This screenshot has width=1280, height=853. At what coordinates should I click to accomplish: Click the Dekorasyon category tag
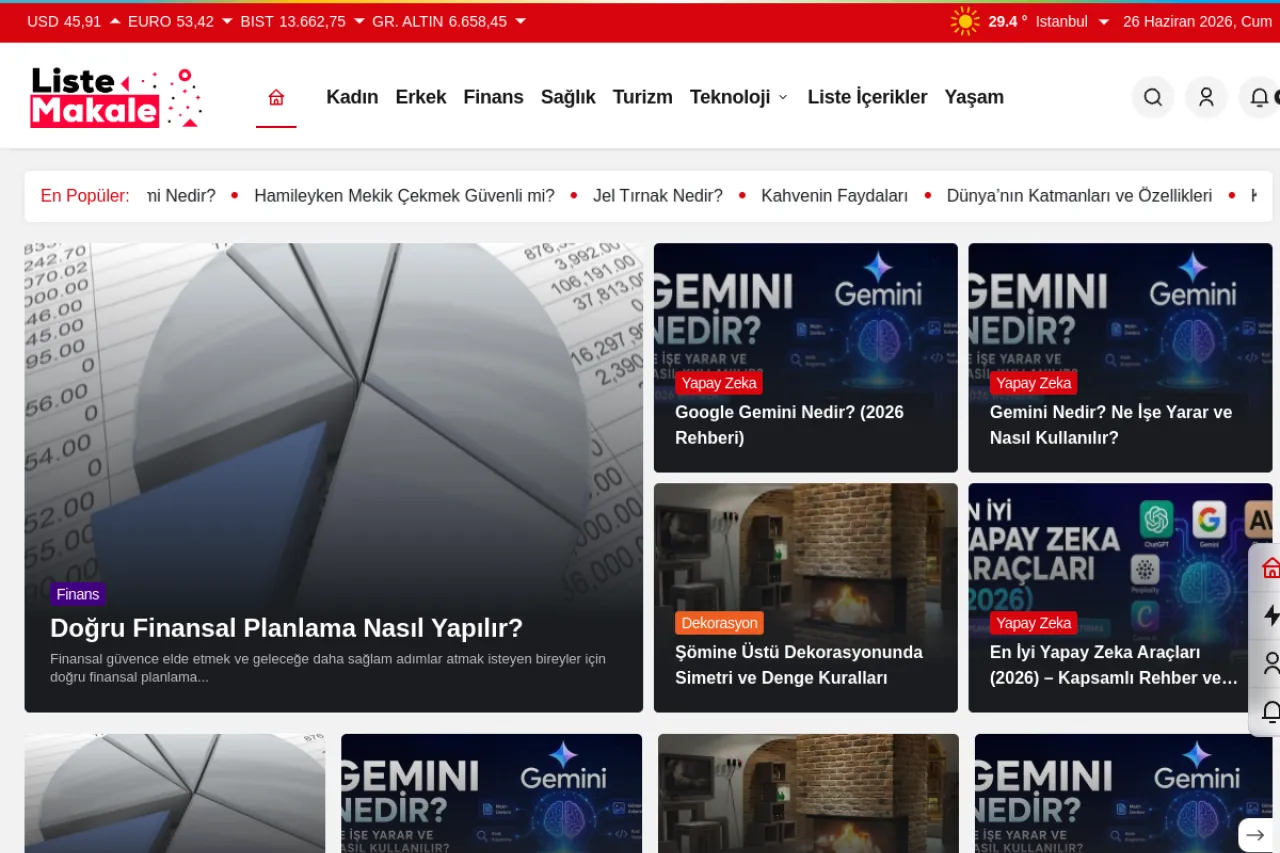coord(719,623)
